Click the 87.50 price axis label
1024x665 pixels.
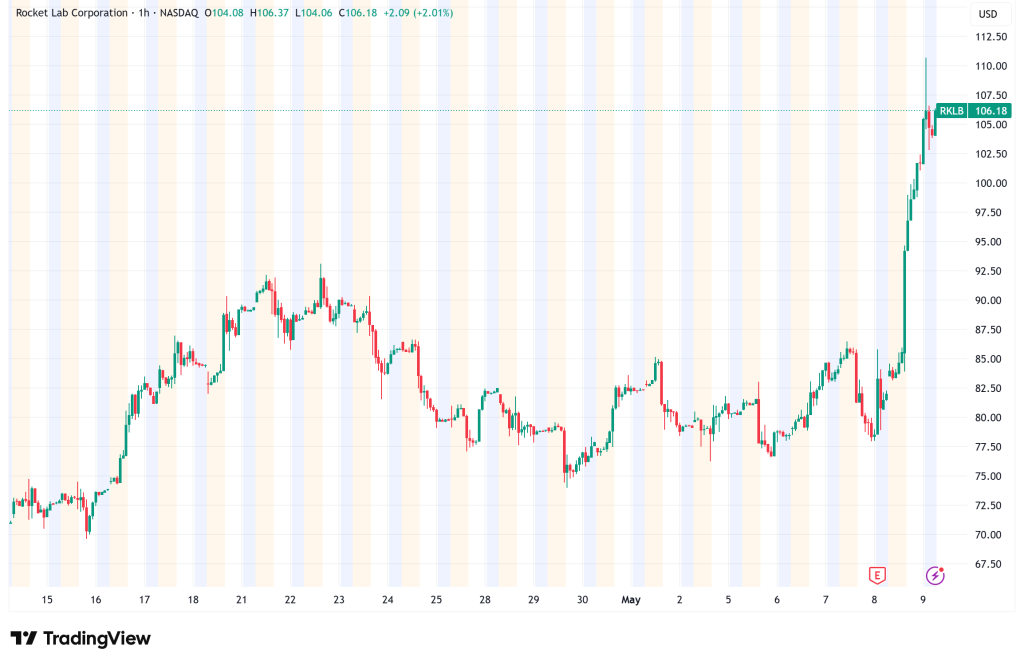989,330
